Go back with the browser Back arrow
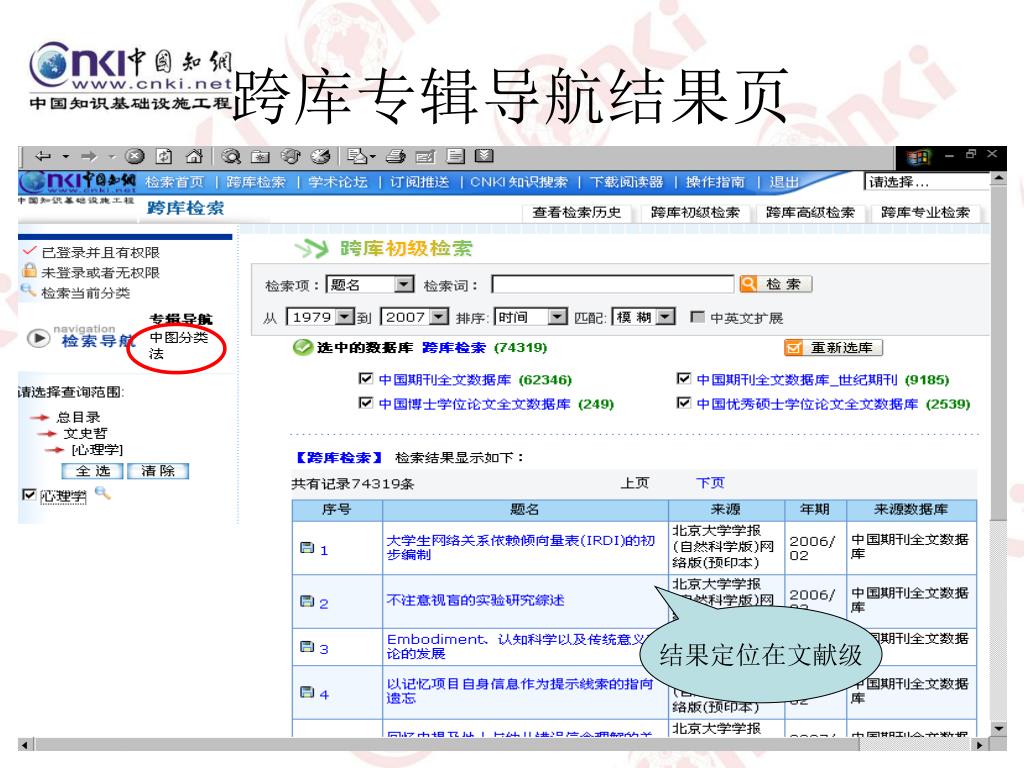Image resolution: width=1024 pixels, height=768 pixels. point(43,157)
